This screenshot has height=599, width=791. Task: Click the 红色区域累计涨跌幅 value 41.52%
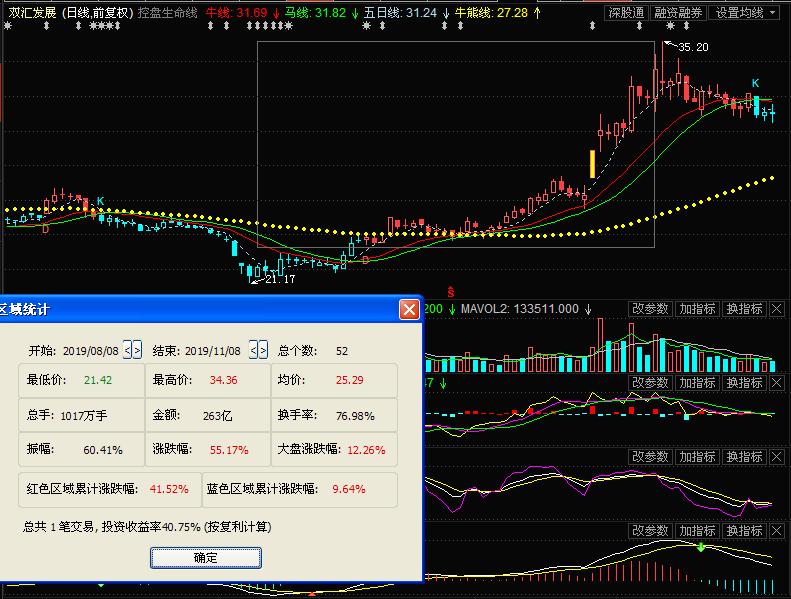(x=169, y=489)
